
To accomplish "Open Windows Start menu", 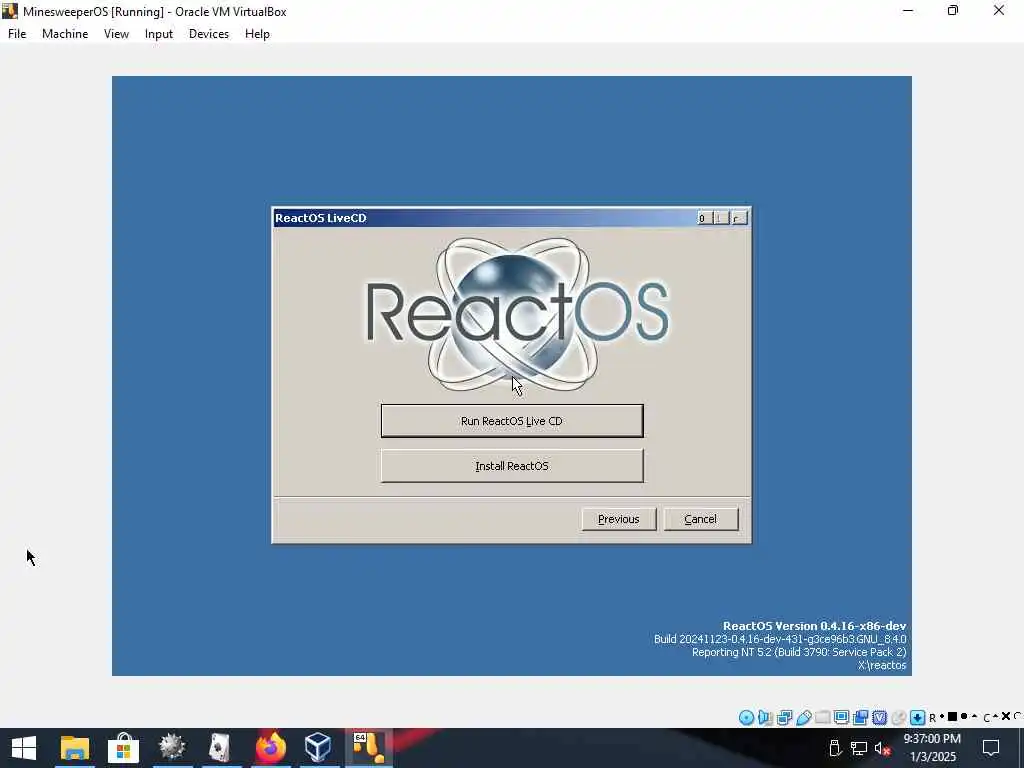I will pyautogui.click(x=24, y=748).
